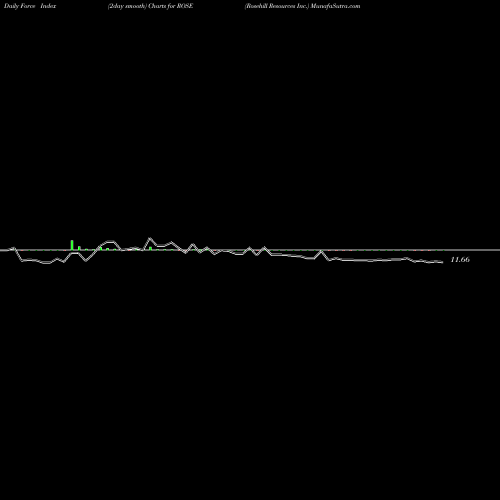Click the '(2day smooth) Charts for ROSE' label

pyautogui.click(x=150, y=6)
